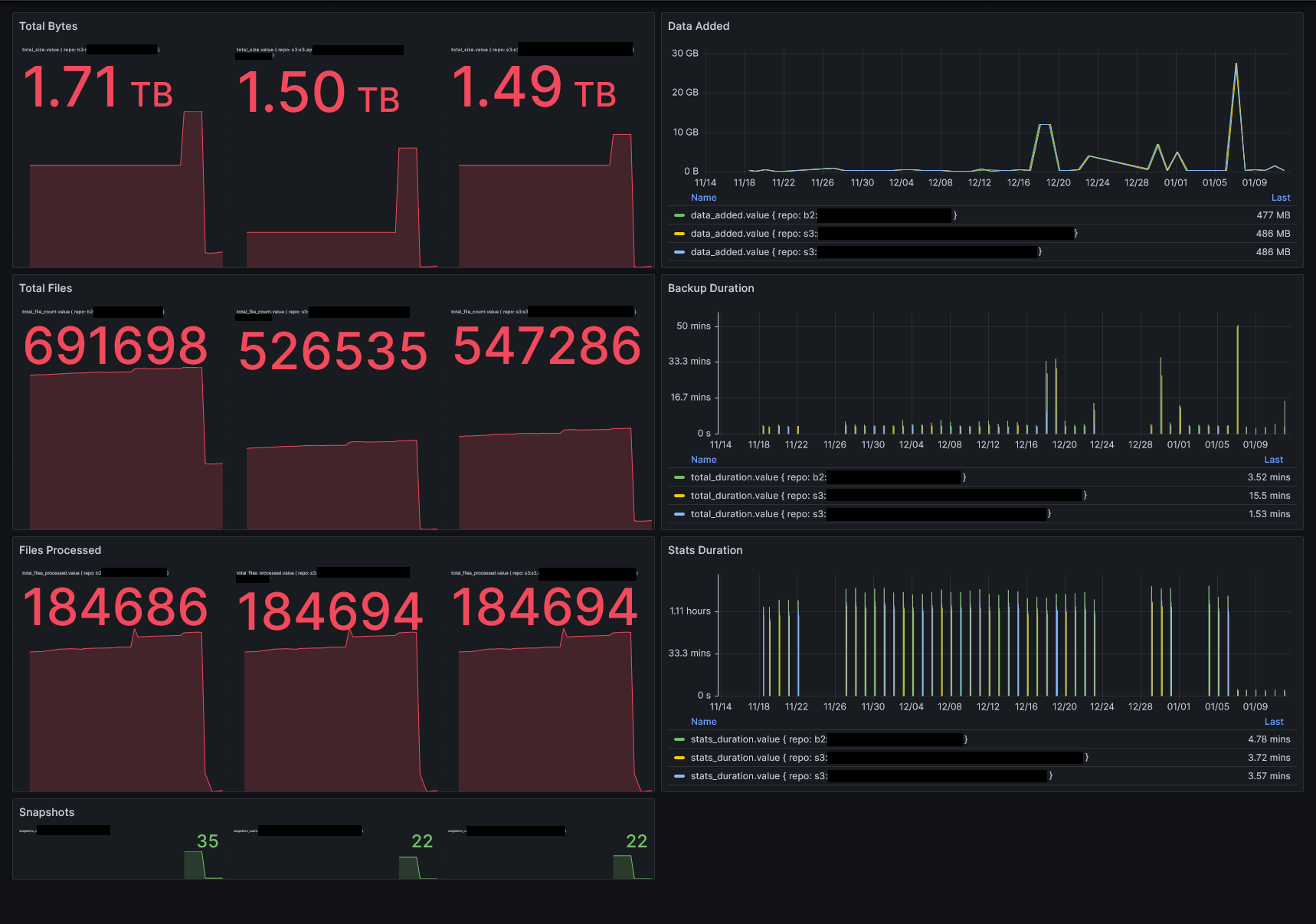Sort Backup Duration legend by Last
Viewport: 1316px width, 924px height.
(1273, 460)
